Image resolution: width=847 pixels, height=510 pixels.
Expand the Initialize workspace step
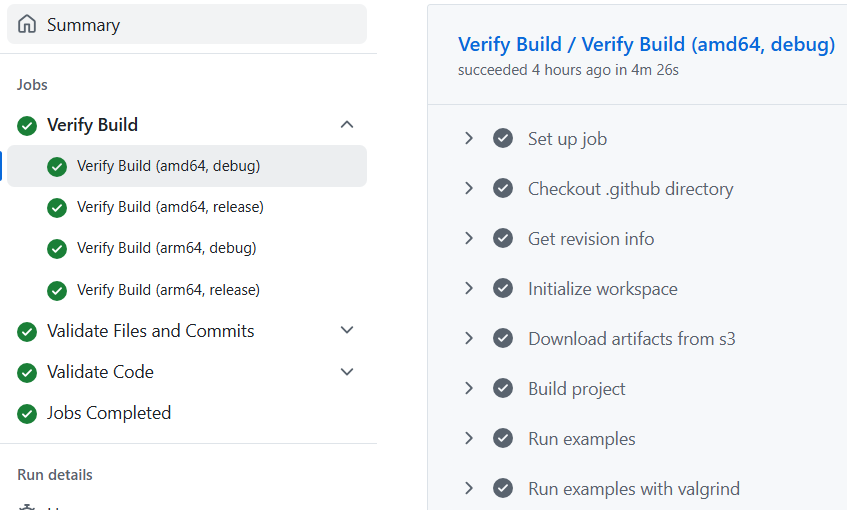468,289
